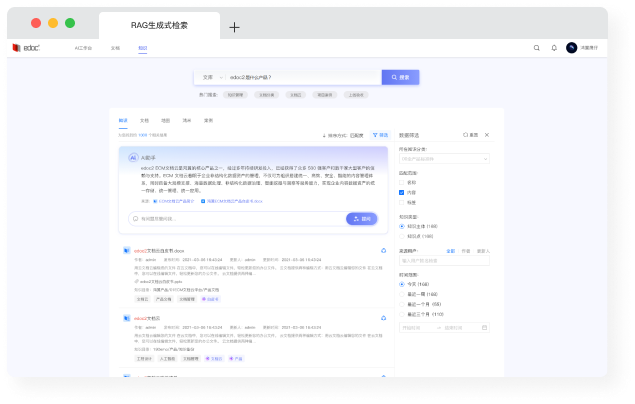Expand the knowledge category dropdown in filter panel

[x=444, y=158]
